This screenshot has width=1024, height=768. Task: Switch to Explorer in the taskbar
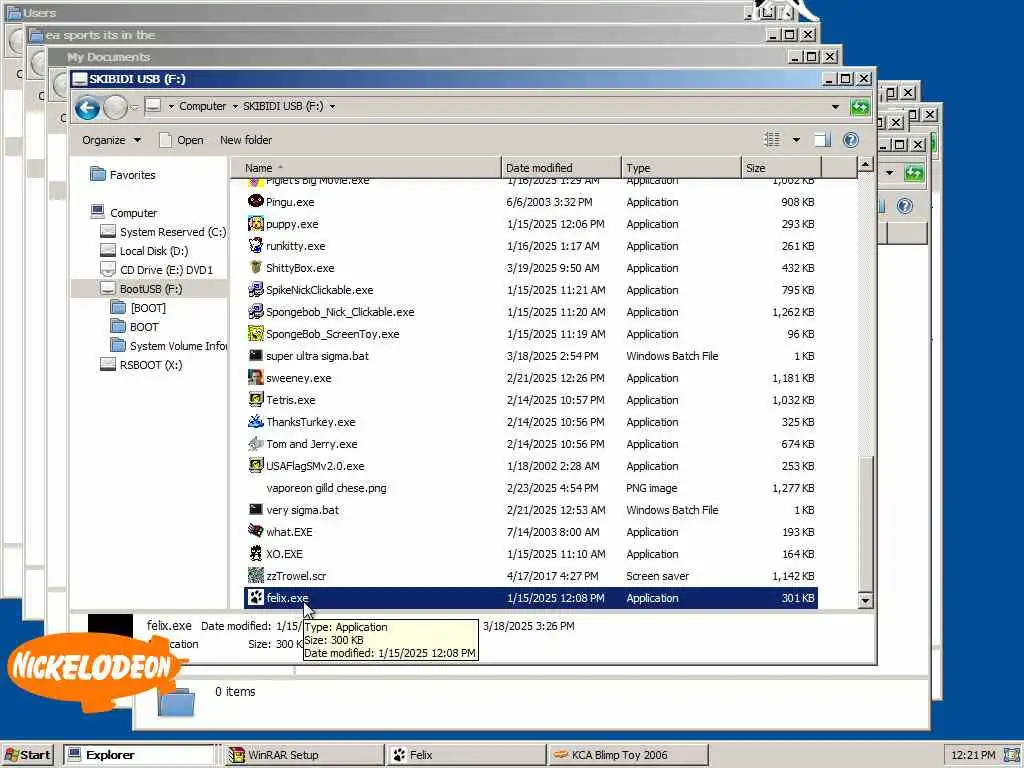pyautogui.click(x=139, y=755)
